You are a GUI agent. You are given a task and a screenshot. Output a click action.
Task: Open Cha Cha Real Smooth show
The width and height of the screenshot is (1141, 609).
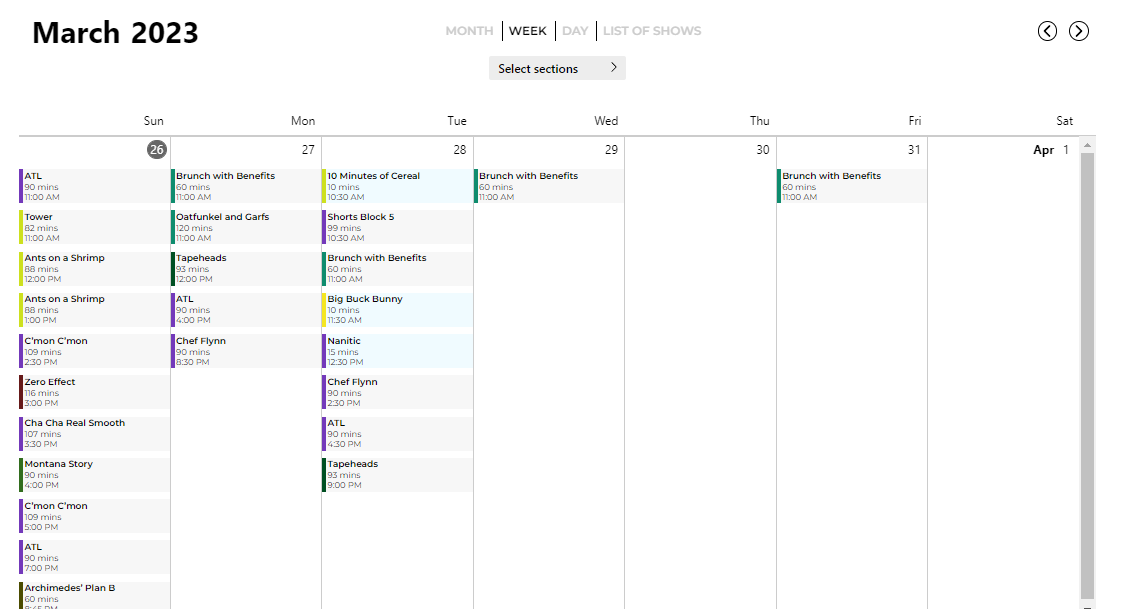tap(95, 433)
